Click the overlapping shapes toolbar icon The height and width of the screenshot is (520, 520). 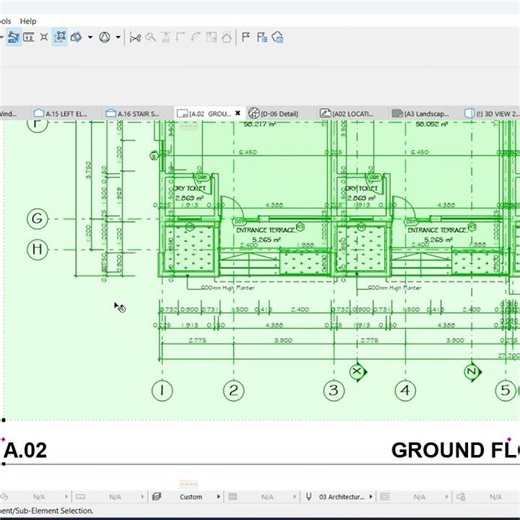(76, 37)
